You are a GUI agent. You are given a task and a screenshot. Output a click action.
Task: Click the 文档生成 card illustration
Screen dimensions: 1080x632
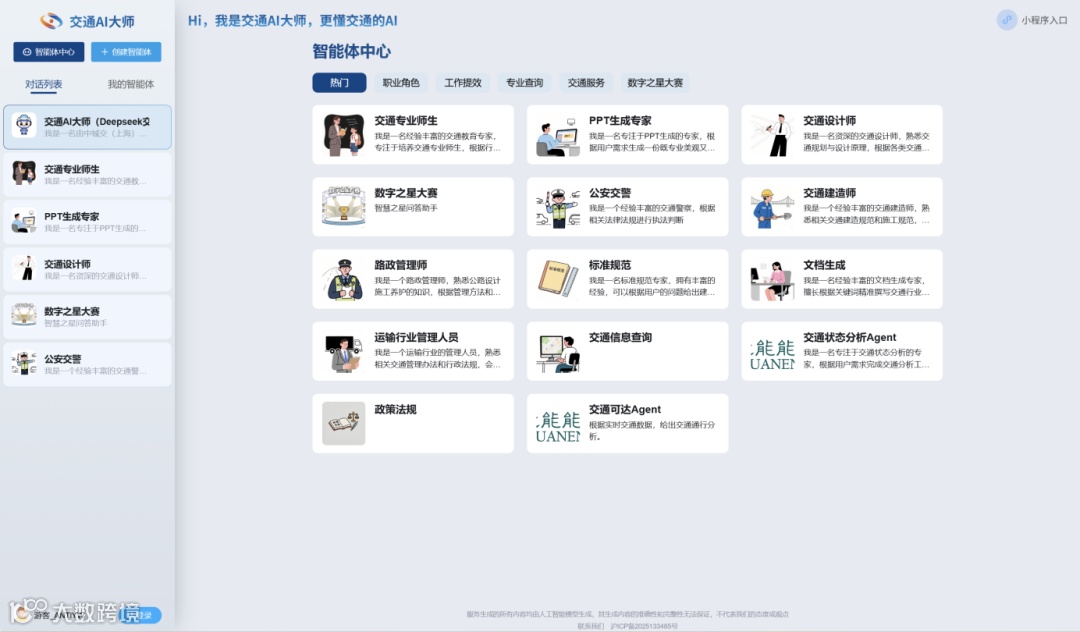click(772, 279)
